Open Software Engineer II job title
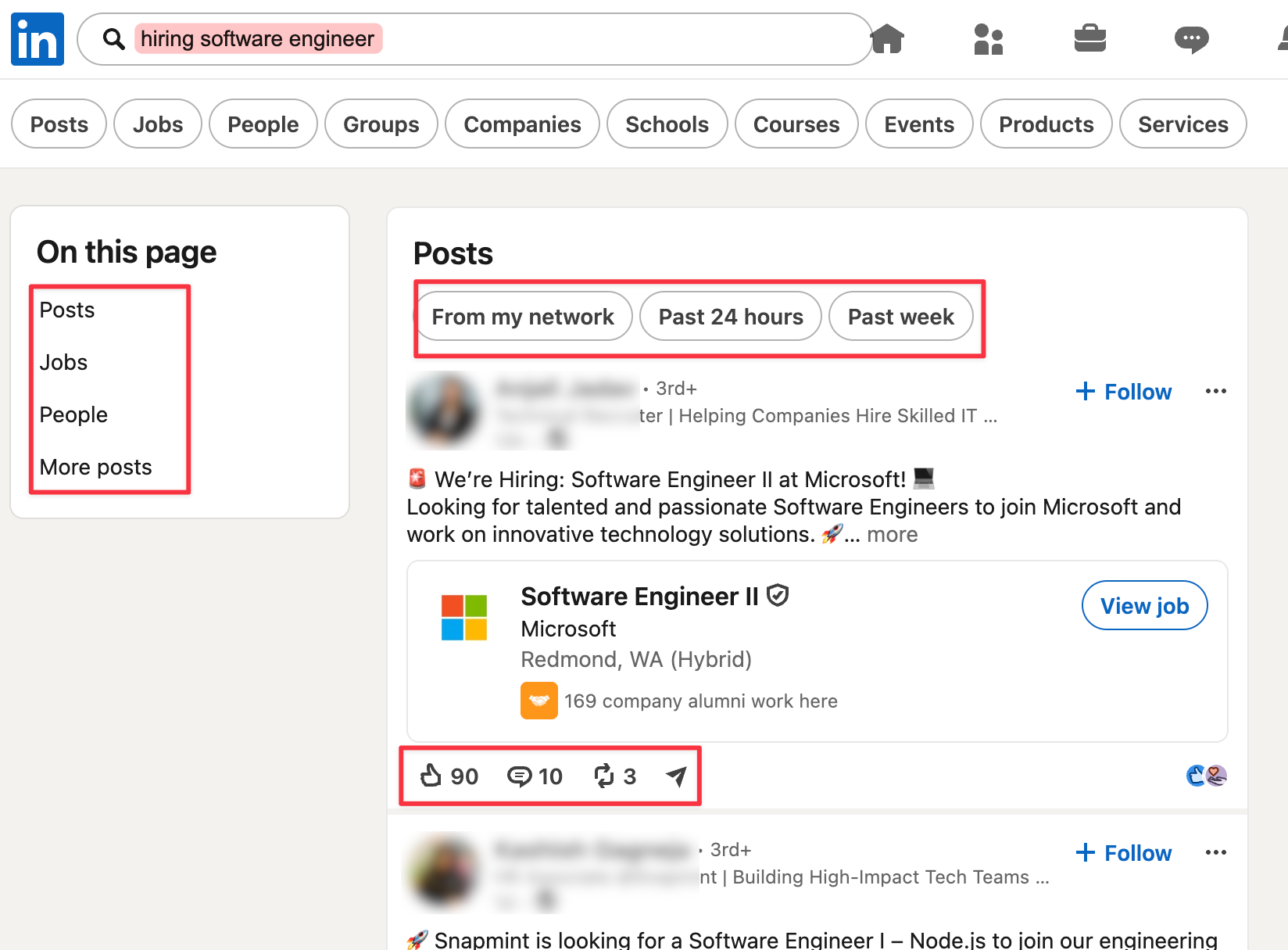The width and height of the screenshot is (1288, 950). coord(639,596)
